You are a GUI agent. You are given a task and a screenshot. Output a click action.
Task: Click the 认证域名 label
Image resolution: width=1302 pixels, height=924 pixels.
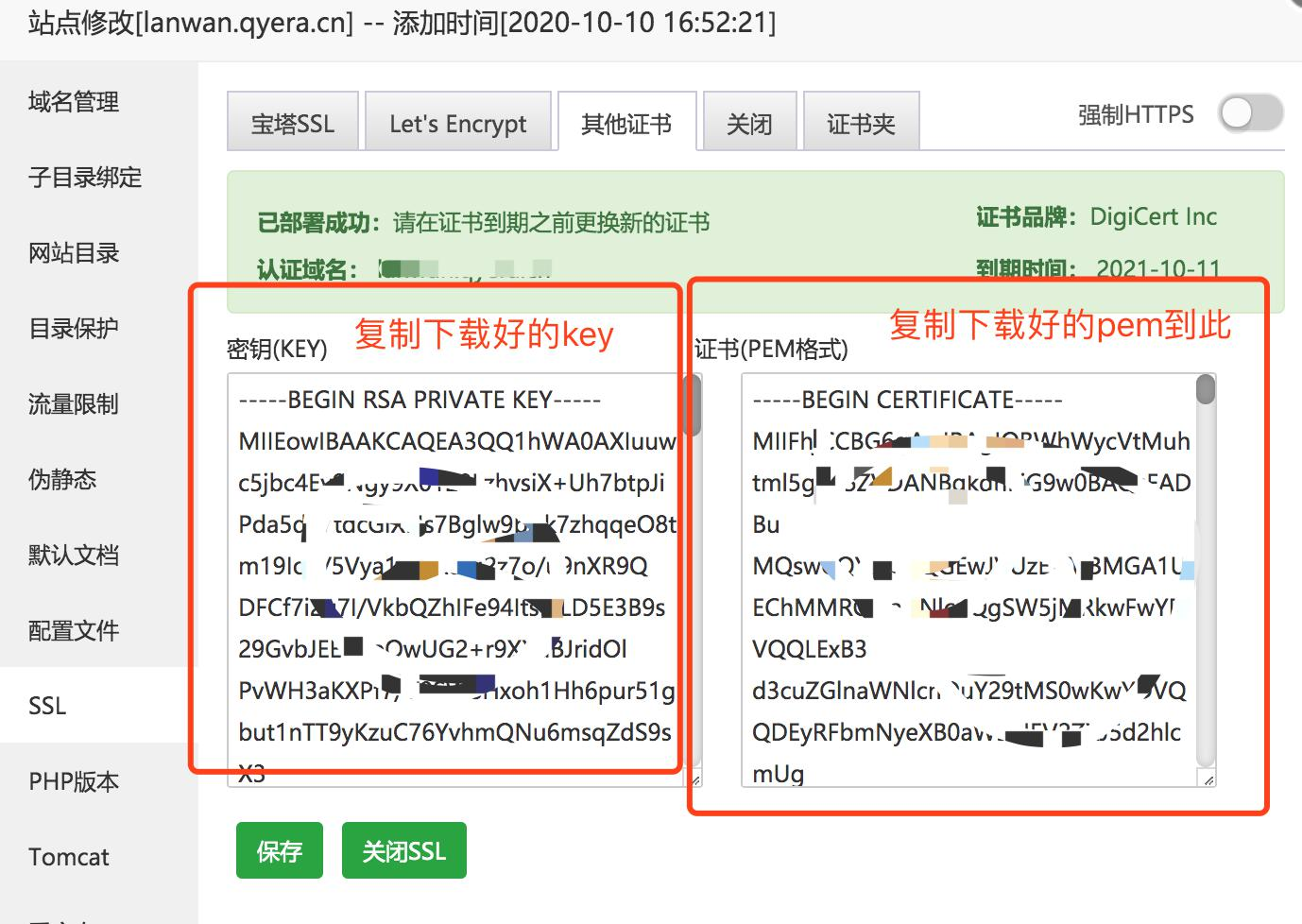pyautogui.click(x=307, y=270)
